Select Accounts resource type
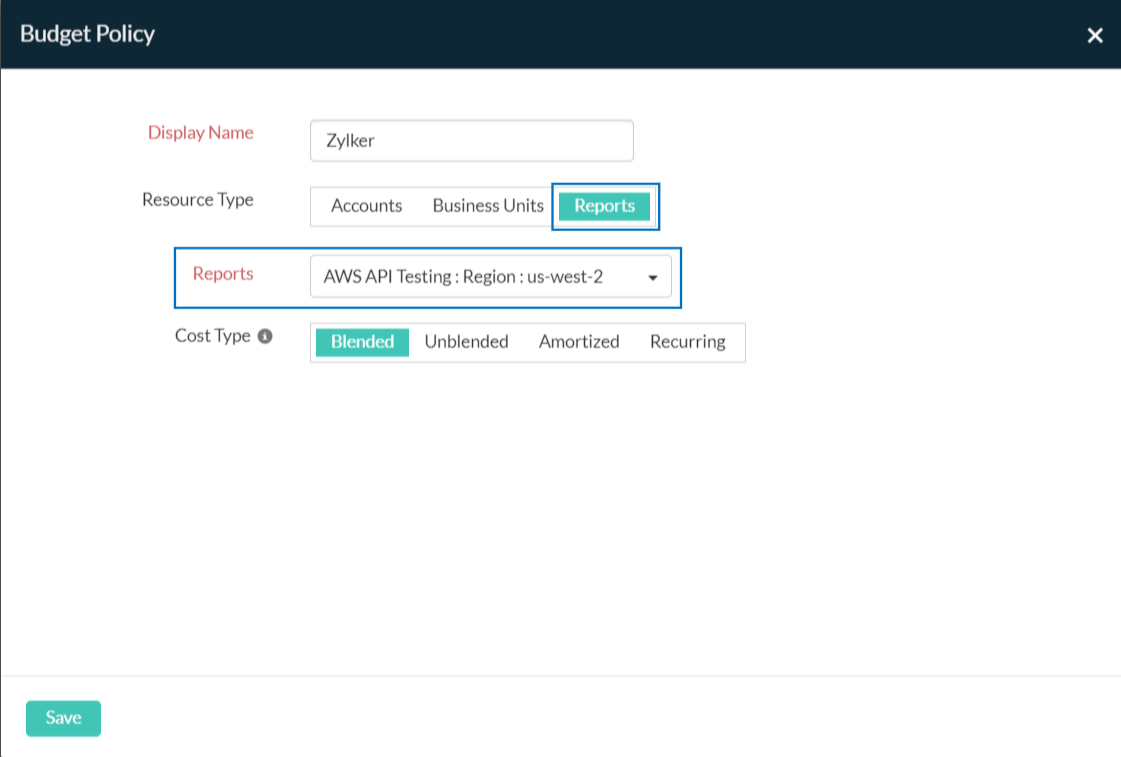Screen dimensions: 1121x757 [x=366, y=206]
